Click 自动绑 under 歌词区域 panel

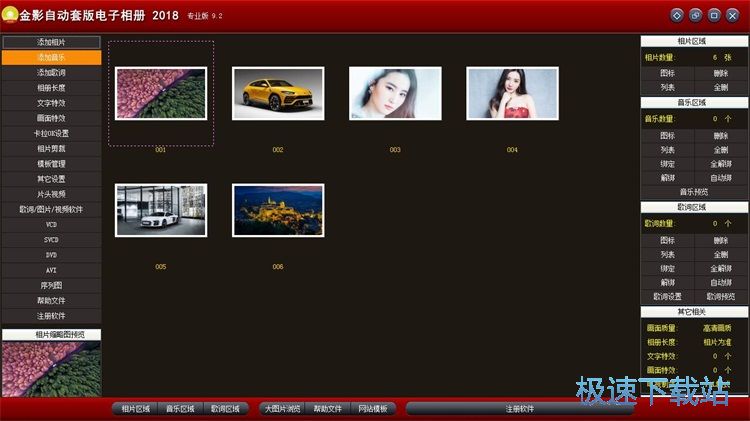click(x=721, y=282)
